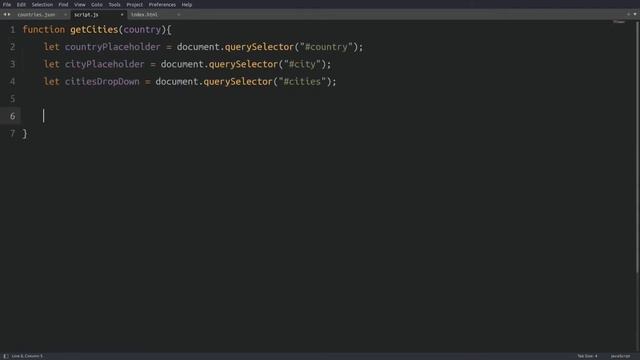This screenshot has width=640, height=360.
Task: Click line number 5 in gutter
Action: pyautogui.click(x=13, y=99)
